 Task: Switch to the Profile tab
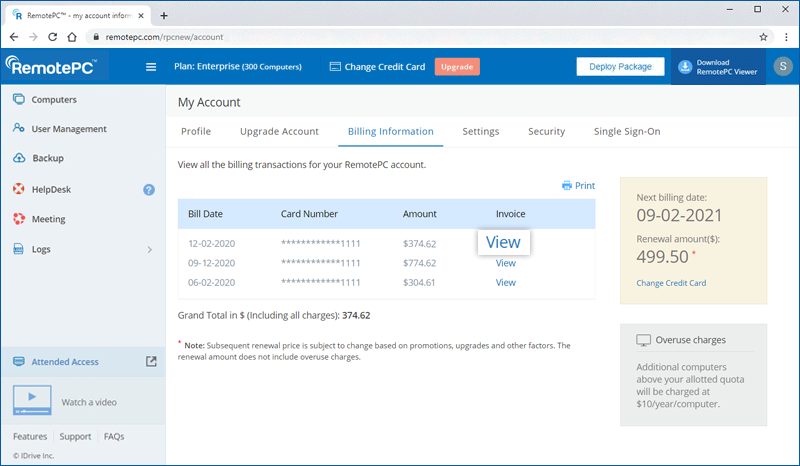(196, 131)
